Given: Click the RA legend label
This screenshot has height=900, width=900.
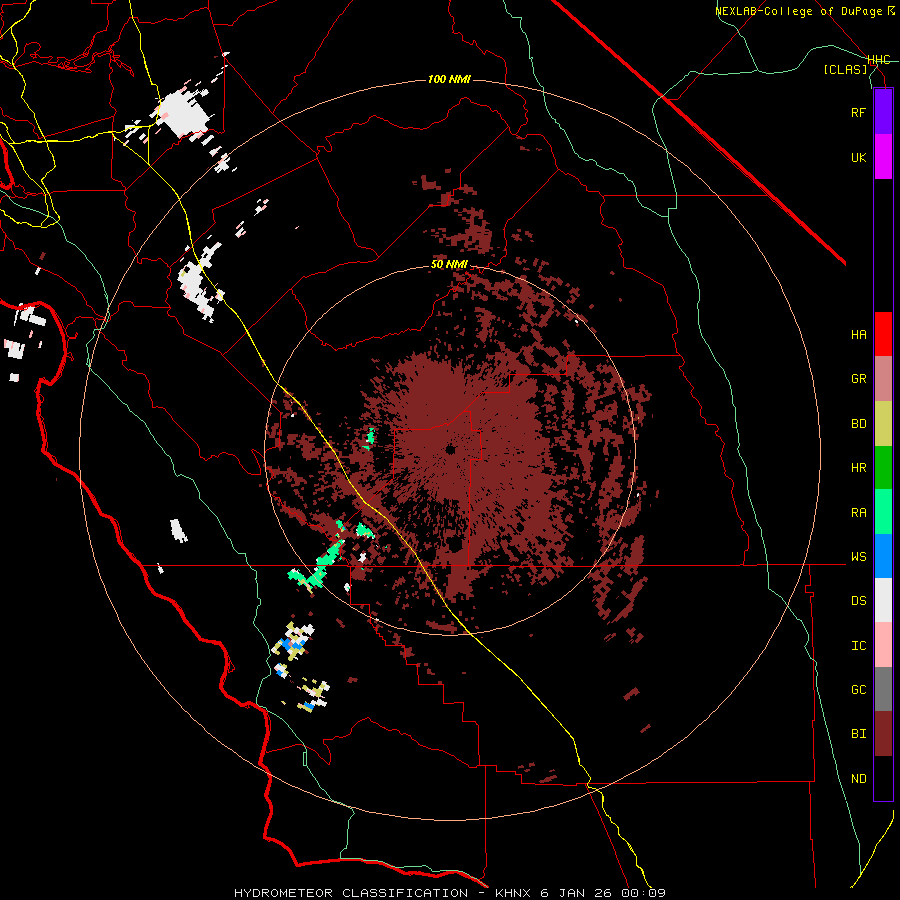Looking at the screenshot, I should [x=859, y=513].
